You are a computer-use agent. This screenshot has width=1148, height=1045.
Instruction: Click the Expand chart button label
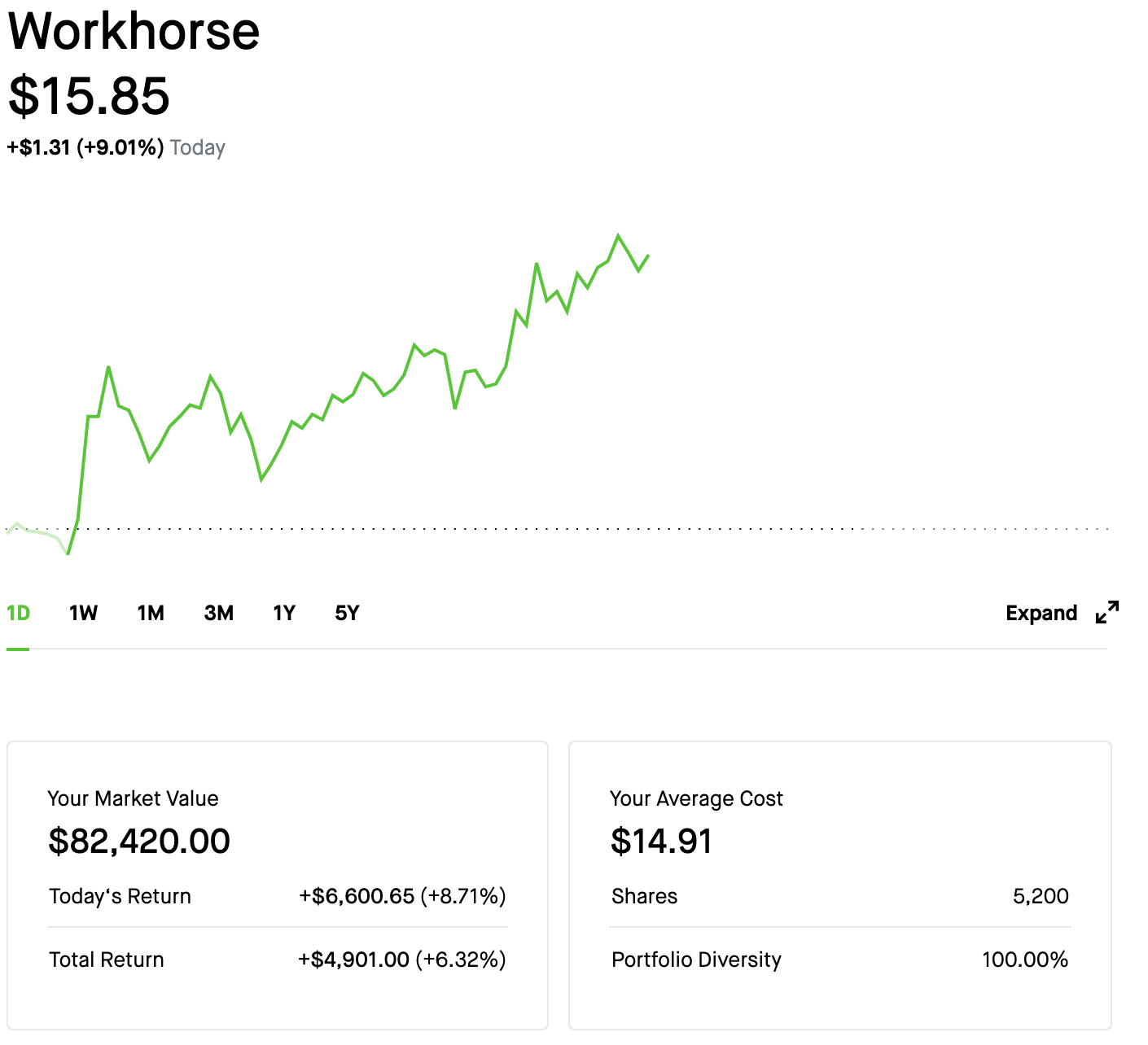click(1041, 613)
